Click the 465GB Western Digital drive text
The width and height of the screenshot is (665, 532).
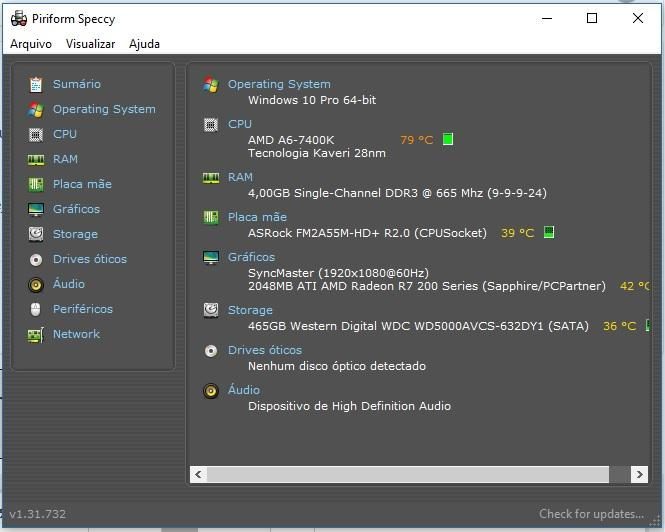[x=419, y=326]
